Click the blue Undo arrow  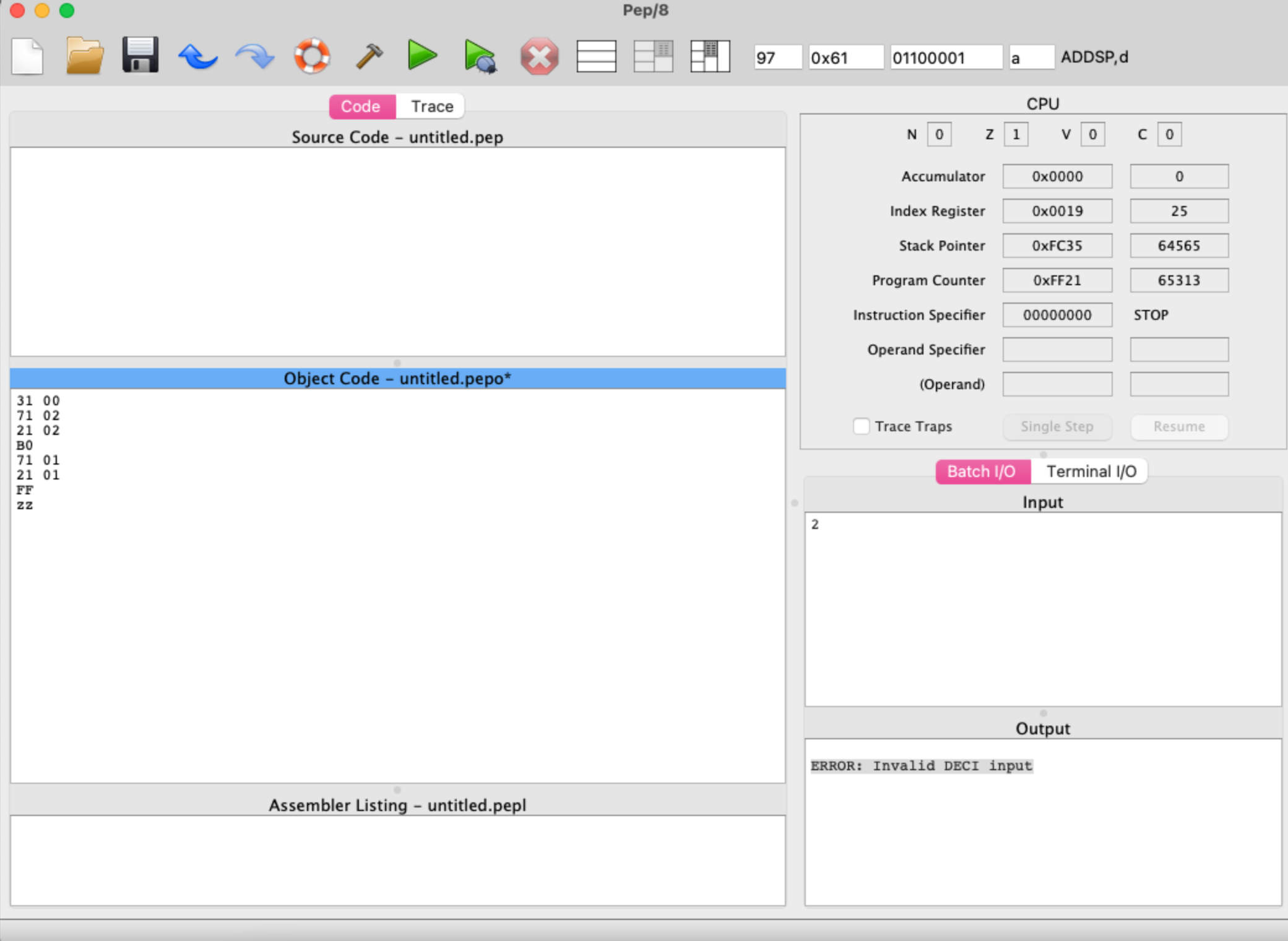[x=197, y=57]
